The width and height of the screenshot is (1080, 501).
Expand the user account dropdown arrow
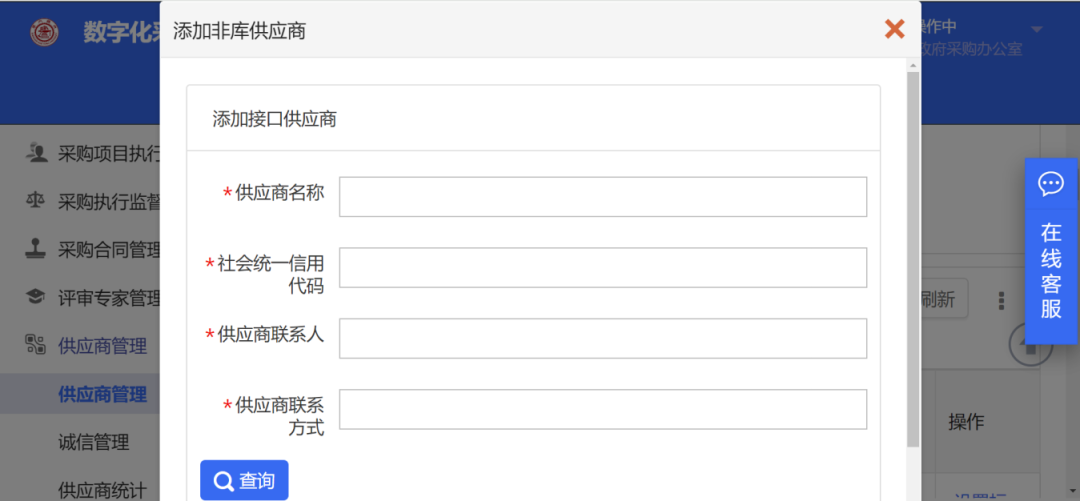pyautogui.click(x=1037, y=28)
